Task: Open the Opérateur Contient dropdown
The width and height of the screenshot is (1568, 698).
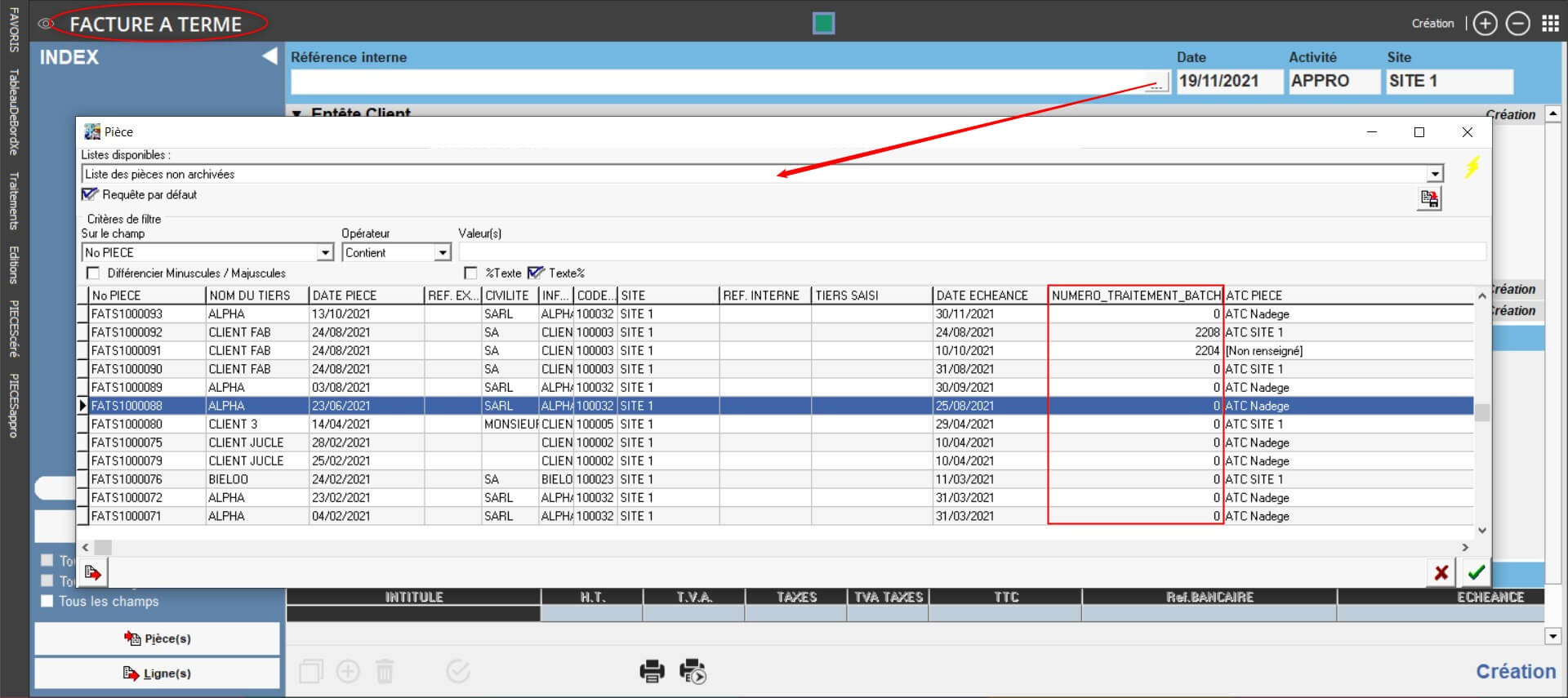Action: click(442, 253)
